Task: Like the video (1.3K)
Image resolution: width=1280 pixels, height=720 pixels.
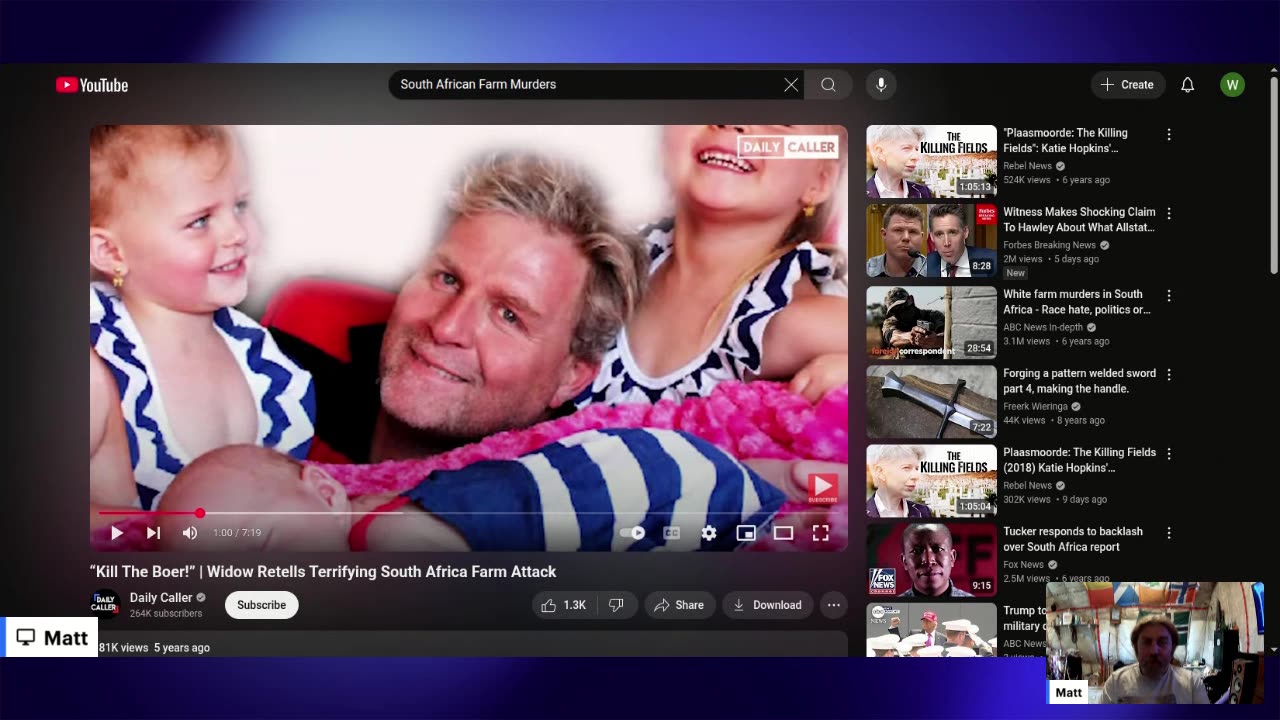Action: pos(563,605)
